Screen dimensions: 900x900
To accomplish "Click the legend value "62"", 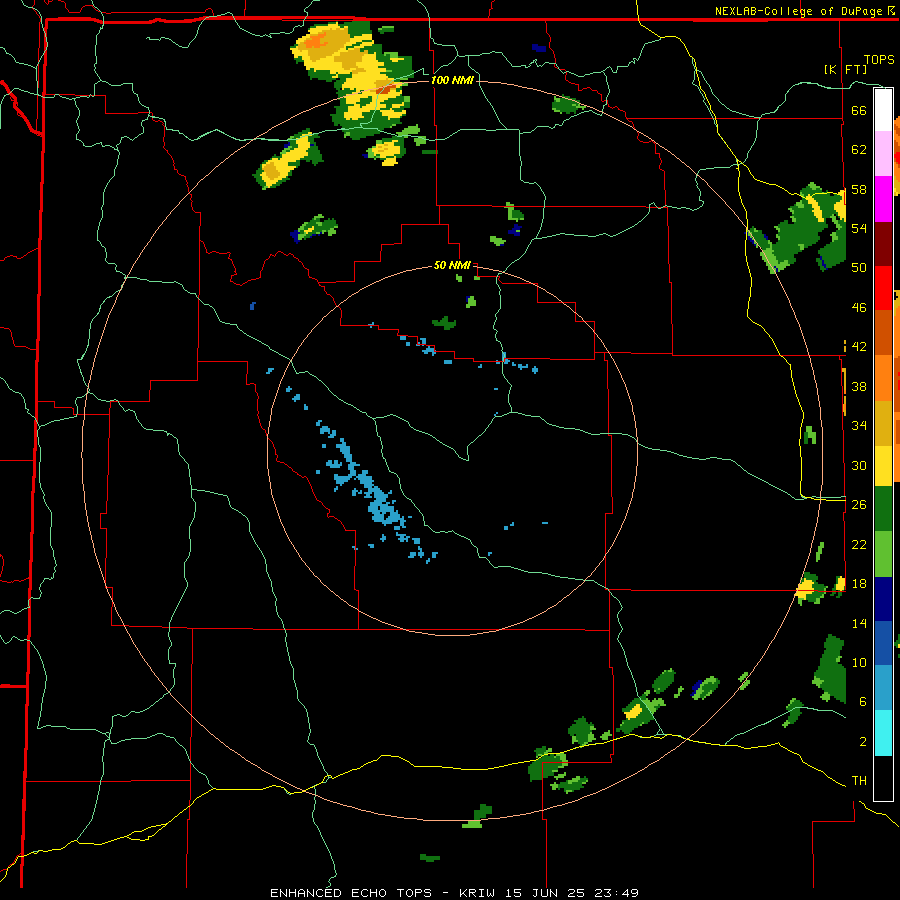I will tap(859, 149).
